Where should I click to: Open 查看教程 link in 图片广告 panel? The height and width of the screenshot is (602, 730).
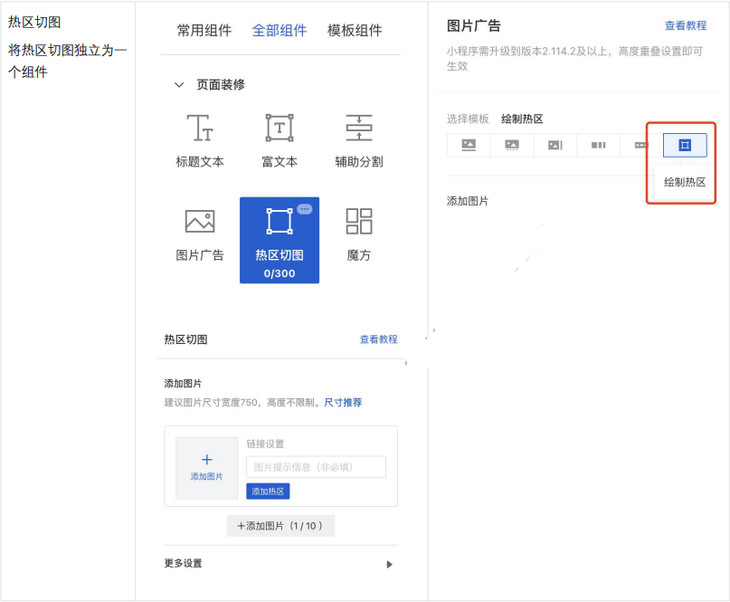(x=685, y=26)
